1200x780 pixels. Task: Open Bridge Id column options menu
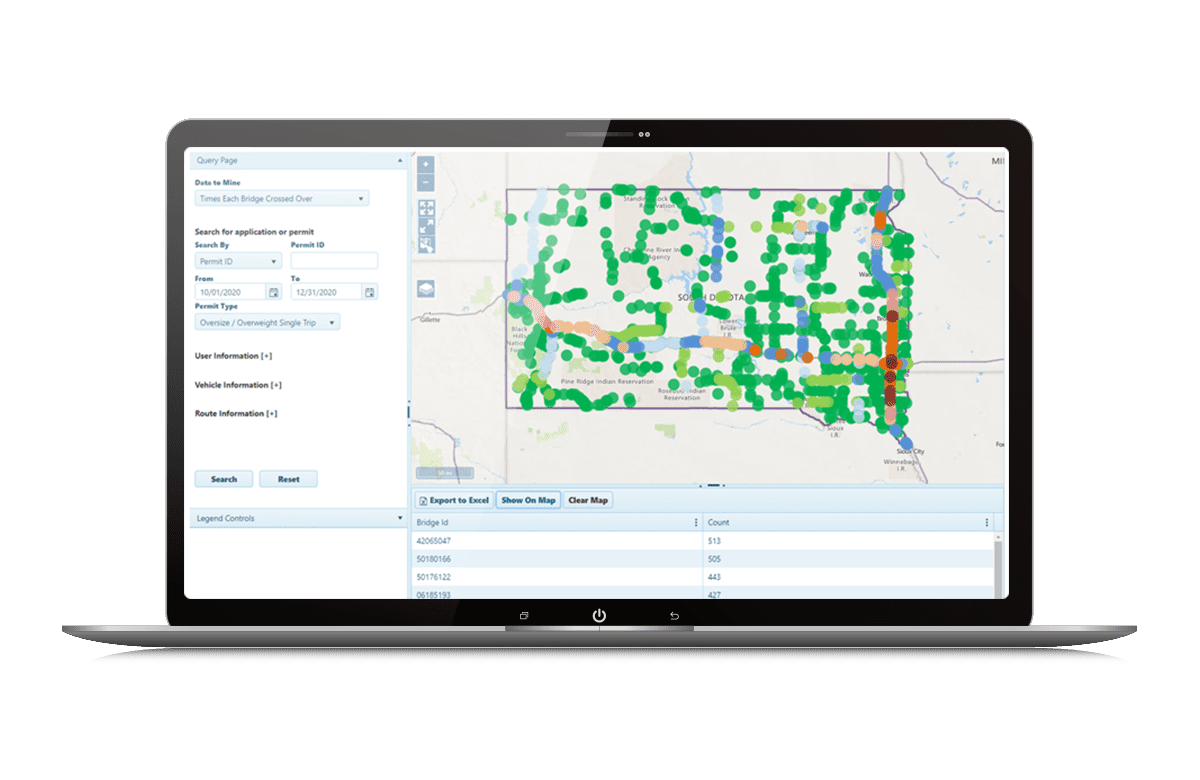coord(696,522)
